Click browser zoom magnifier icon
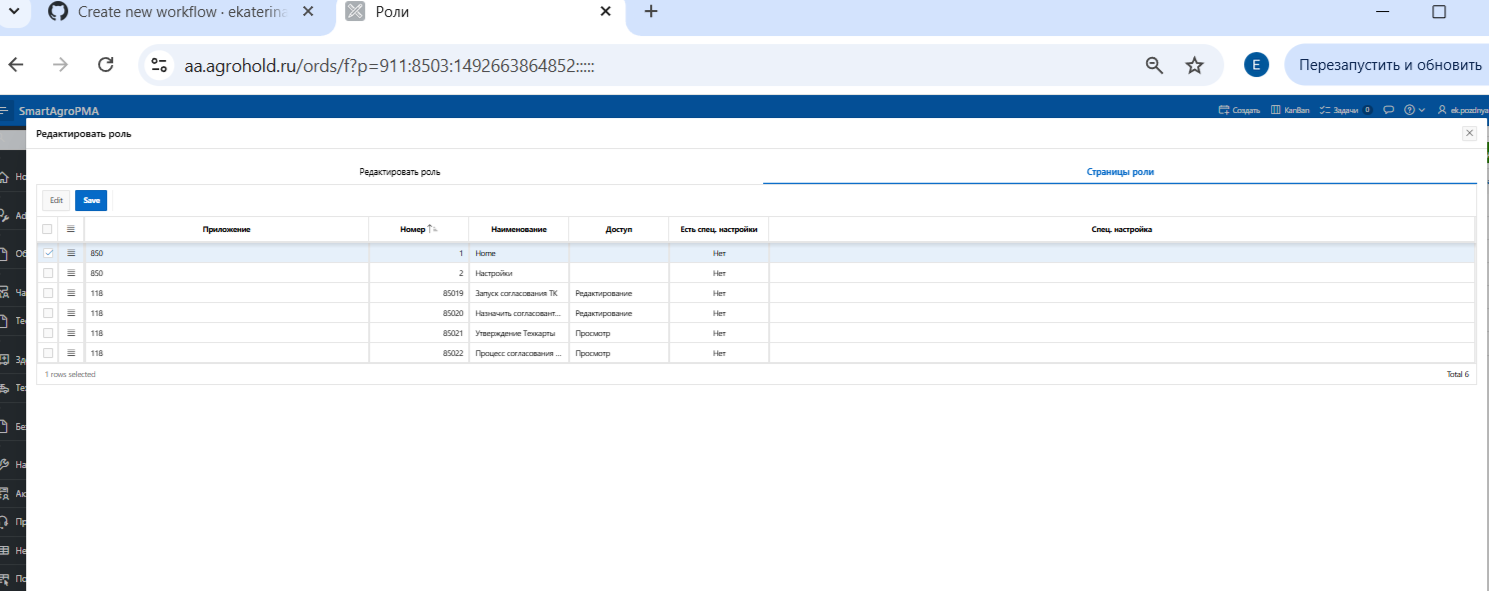 [1154, 65]
